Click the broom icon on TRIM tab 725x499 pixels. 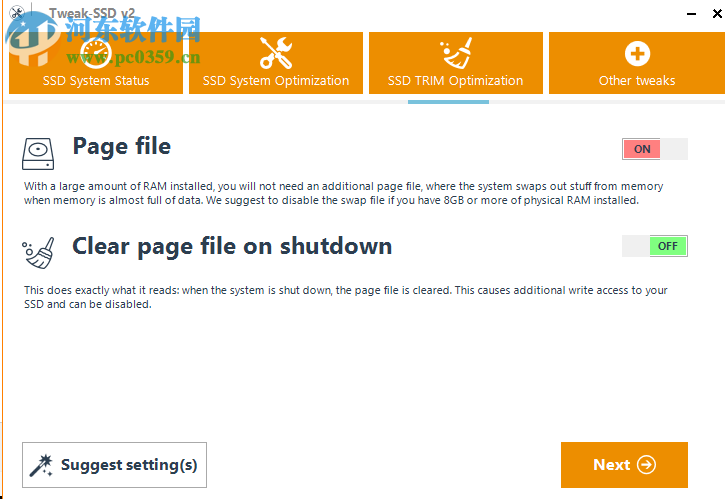click(x=456, y=53)
